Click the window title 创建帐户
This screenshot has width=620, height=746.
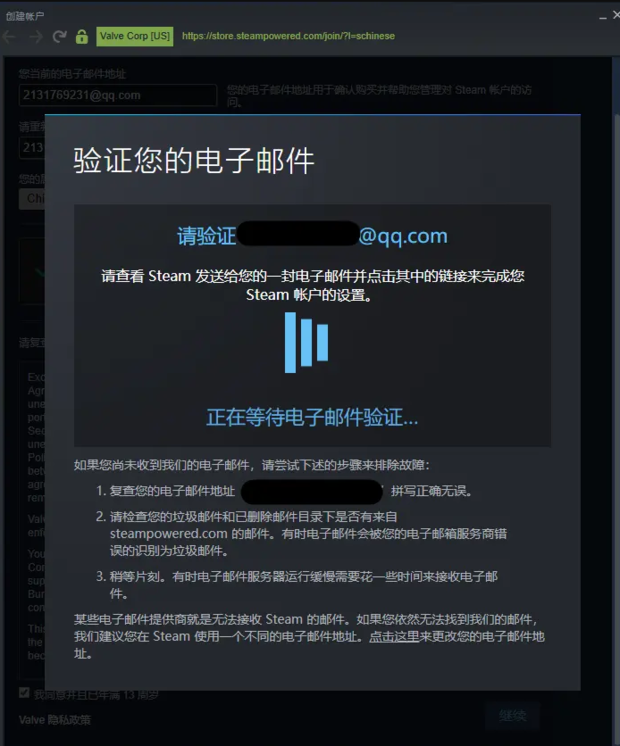[x=25, y=16]
